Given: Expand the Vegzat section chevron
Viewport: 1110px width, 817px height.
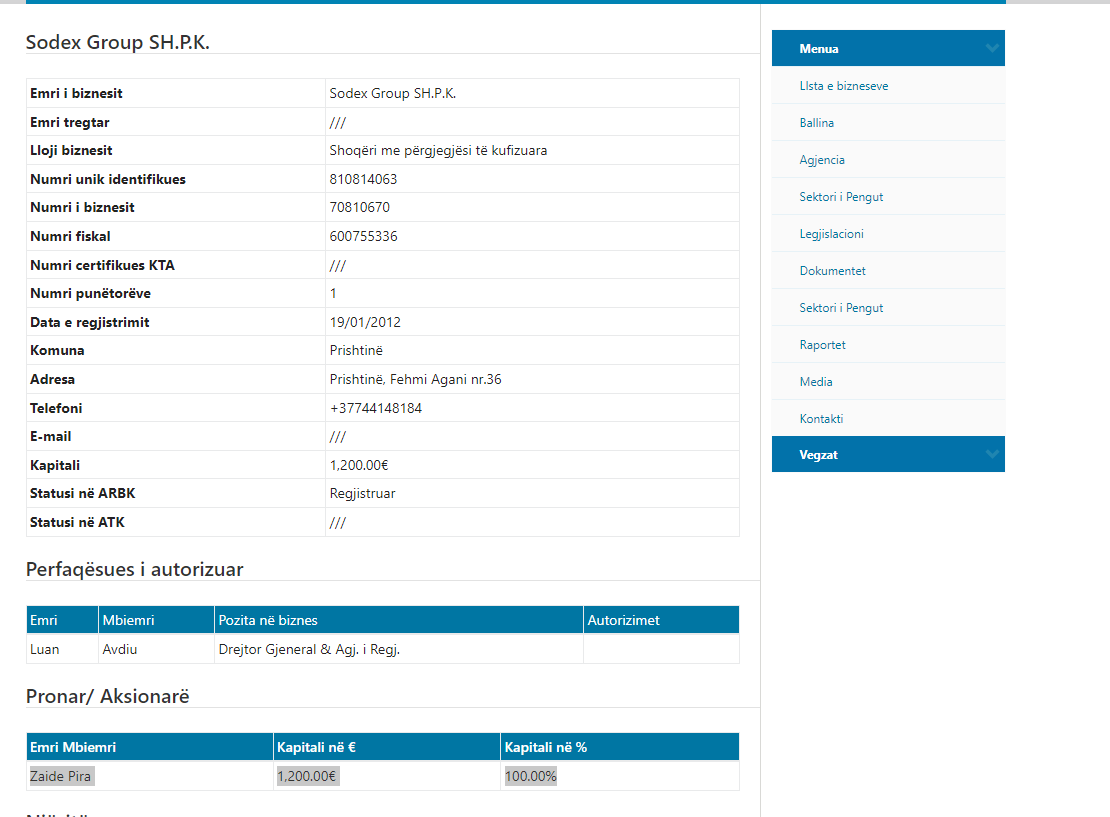Looking at the screenshot, I should tap(991, 454).
